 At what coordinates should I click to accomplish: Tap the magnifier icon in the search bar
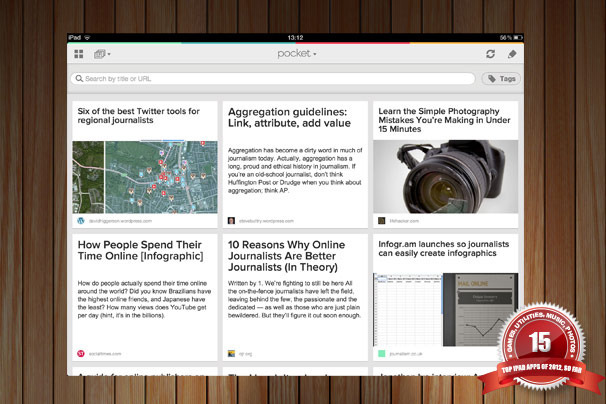(x=79, y=78)
